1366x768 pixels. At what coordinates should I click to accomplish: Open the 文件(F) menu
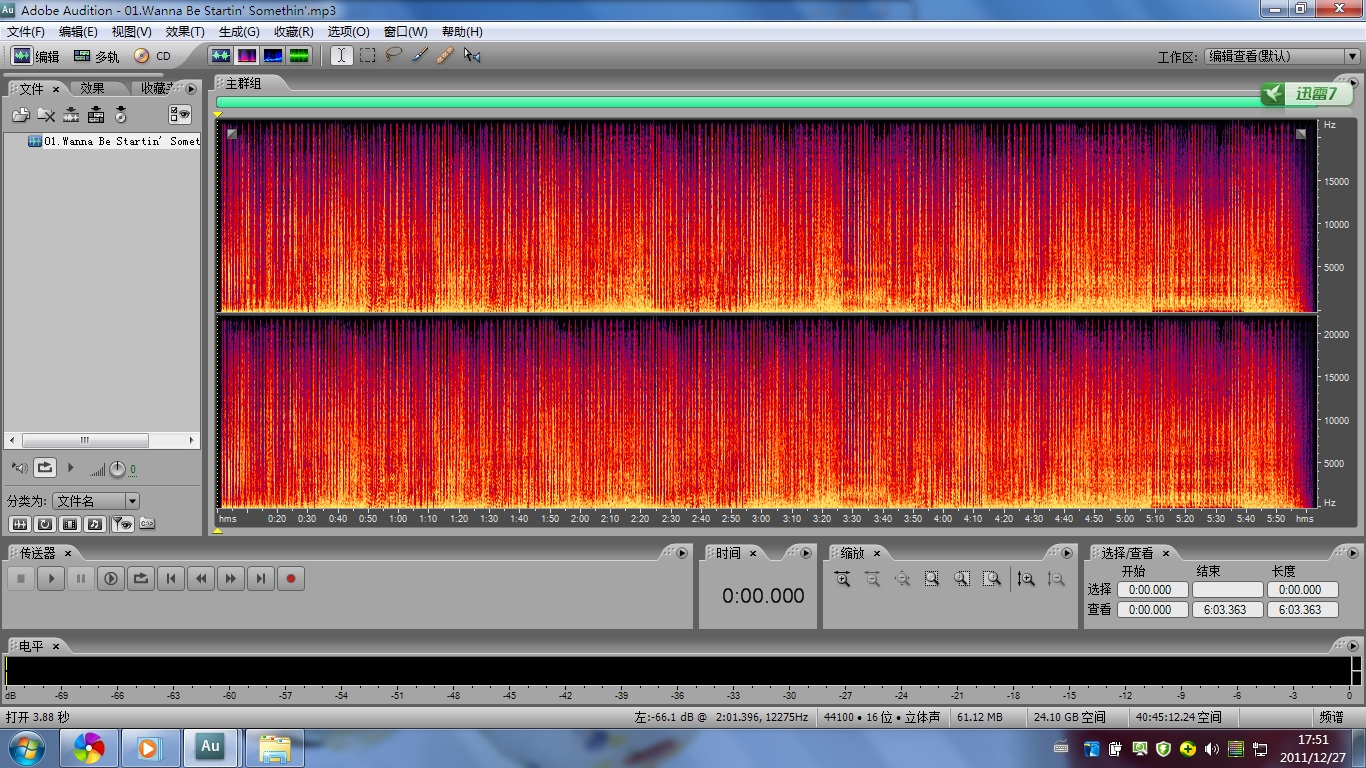(26, 32)
